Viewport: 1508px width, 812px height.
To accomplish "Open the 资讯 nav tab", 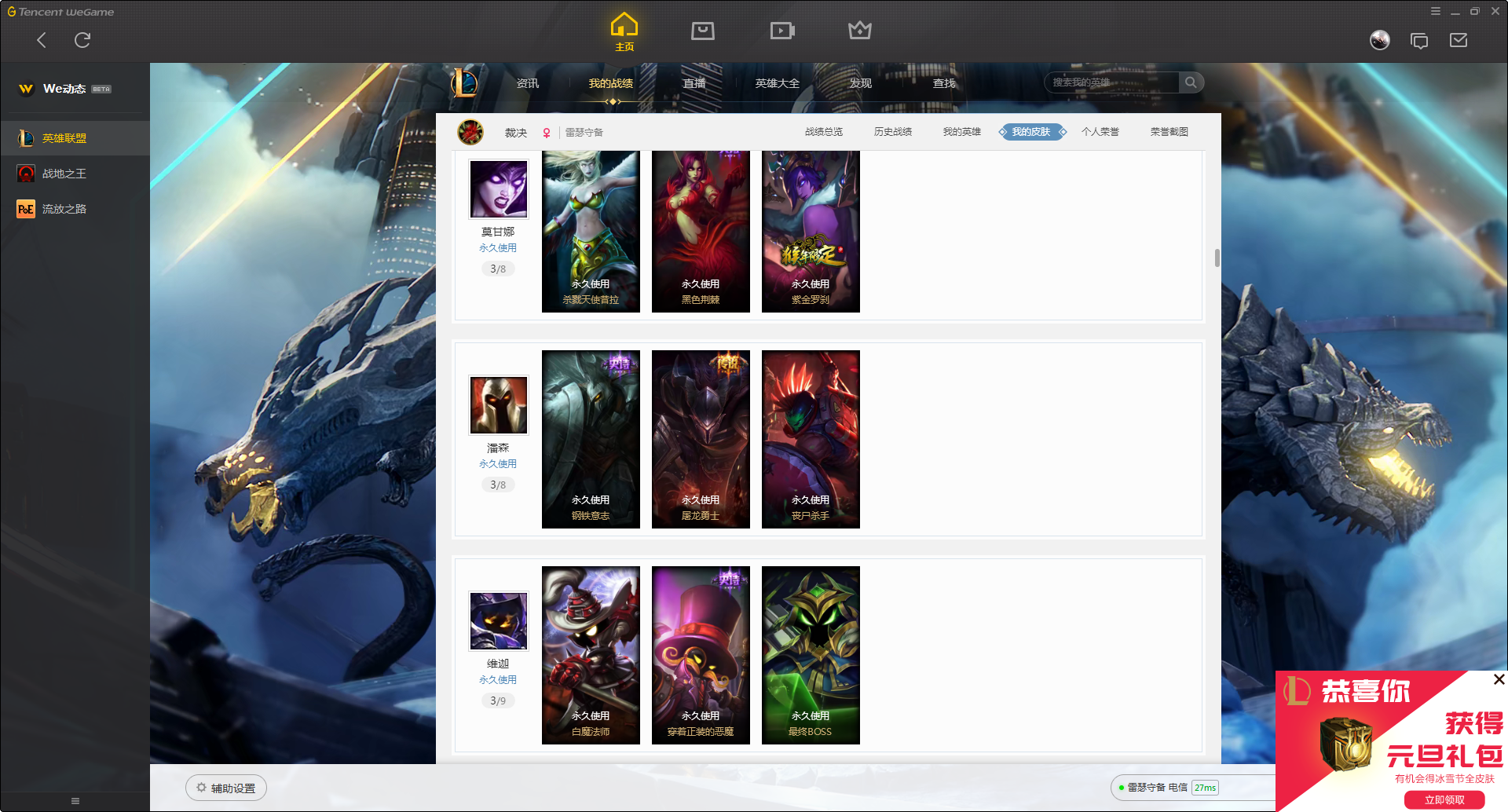I will 528,83.
